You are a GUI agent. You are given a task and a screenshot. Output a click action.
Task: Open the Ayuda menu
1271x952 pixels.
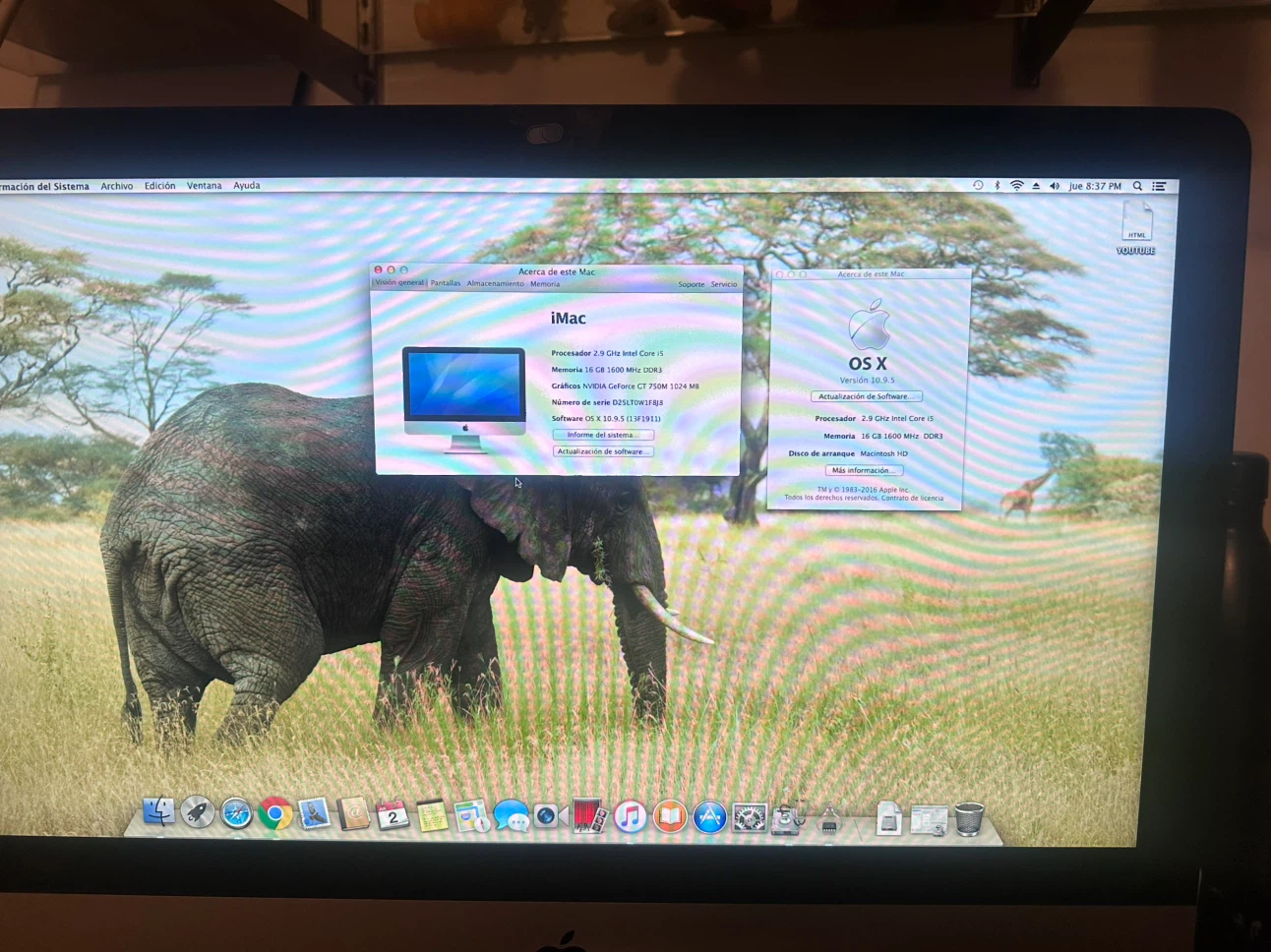[x=247, y=186]
